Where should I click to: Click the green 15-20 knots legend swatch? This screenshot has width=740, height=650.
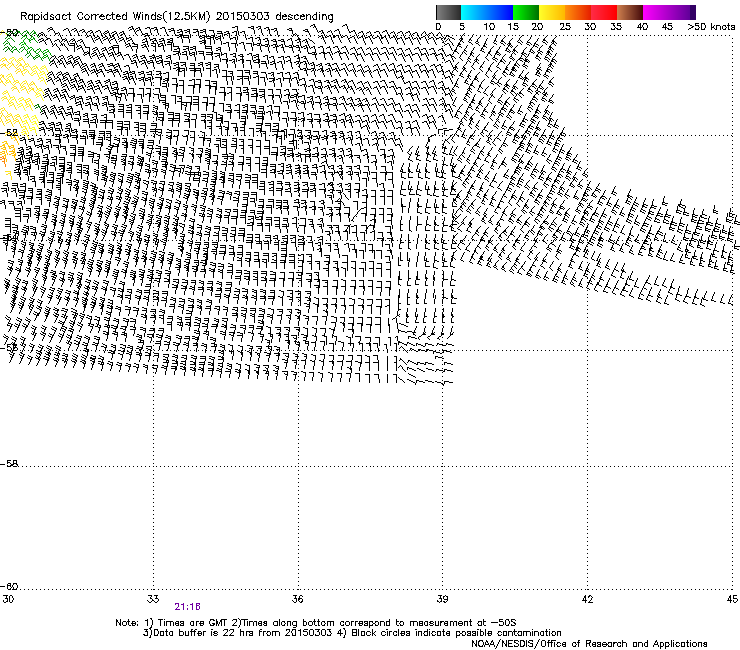[x=526, y=12]
